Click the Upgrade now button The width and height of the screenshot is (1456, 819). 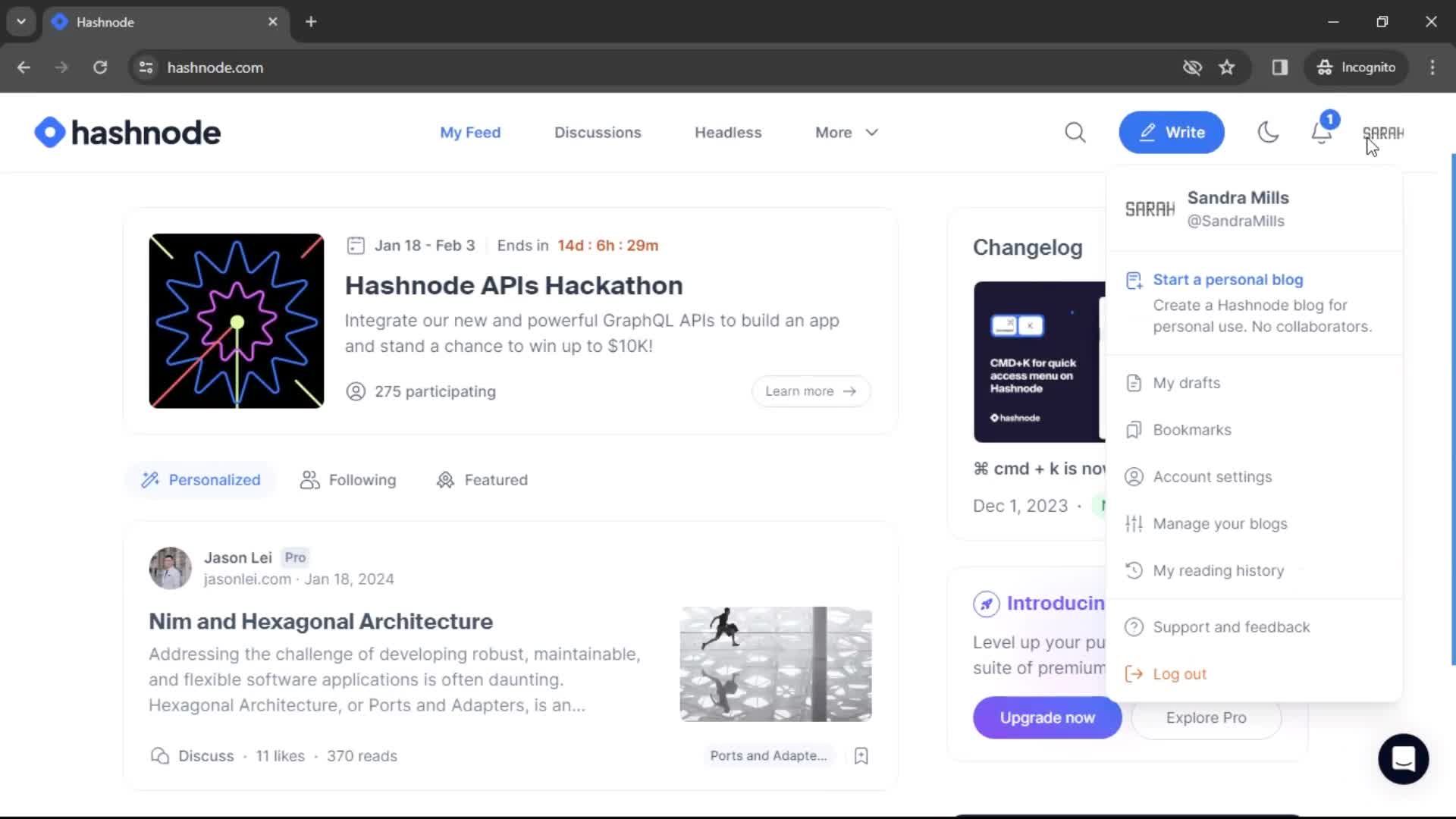click(1047, 717)
